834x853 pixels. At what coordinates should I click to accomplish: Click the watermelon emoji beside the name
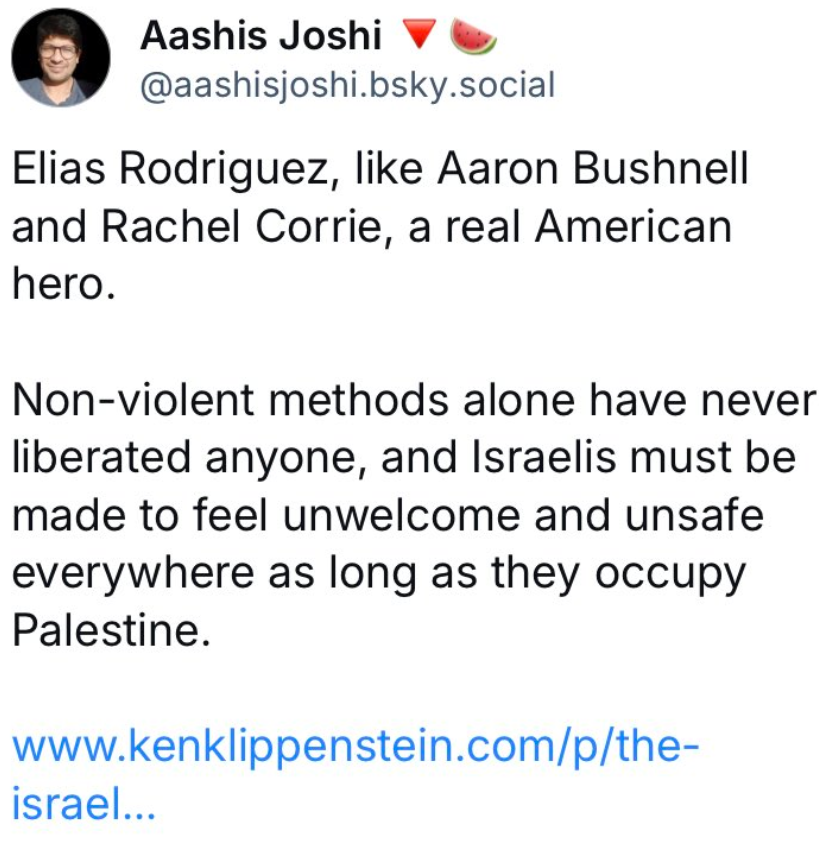point(473,36)
